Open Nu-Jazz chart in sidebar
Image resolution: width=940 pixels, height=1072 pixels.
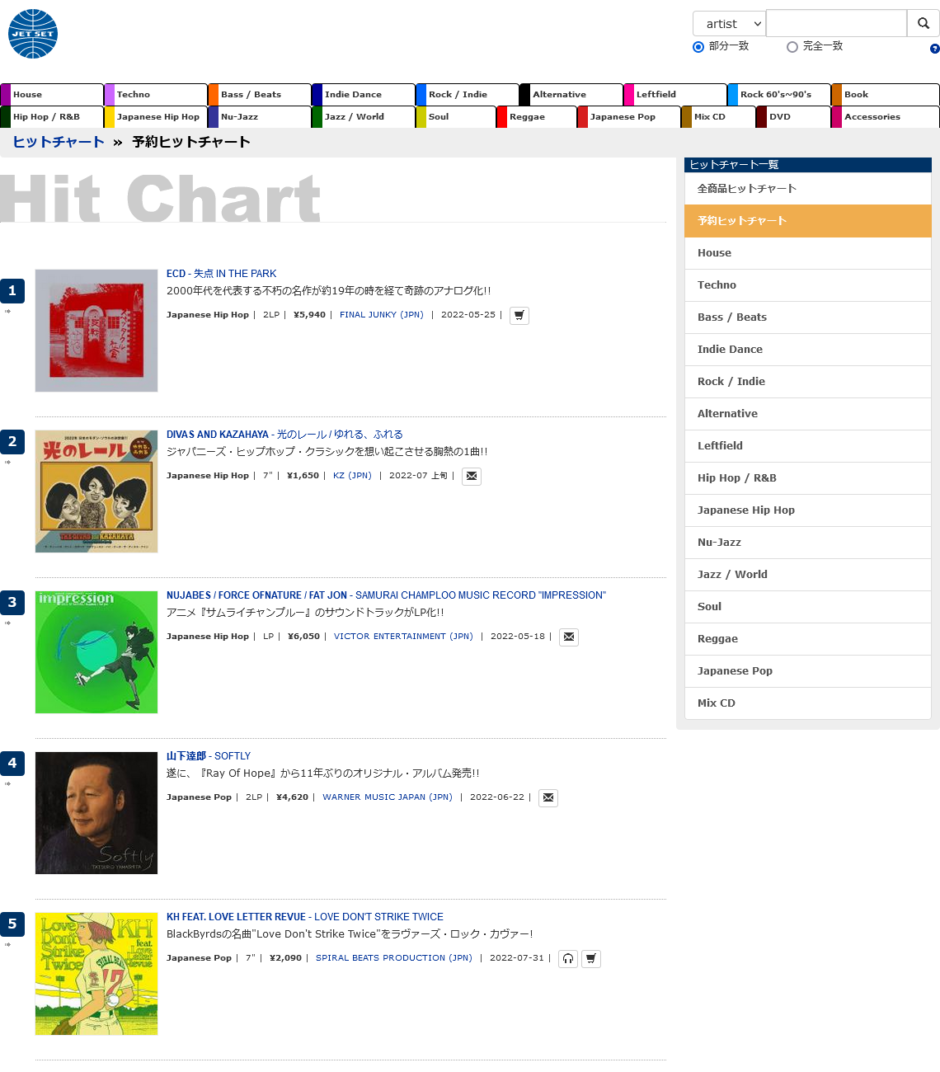(x=807, y=542)
